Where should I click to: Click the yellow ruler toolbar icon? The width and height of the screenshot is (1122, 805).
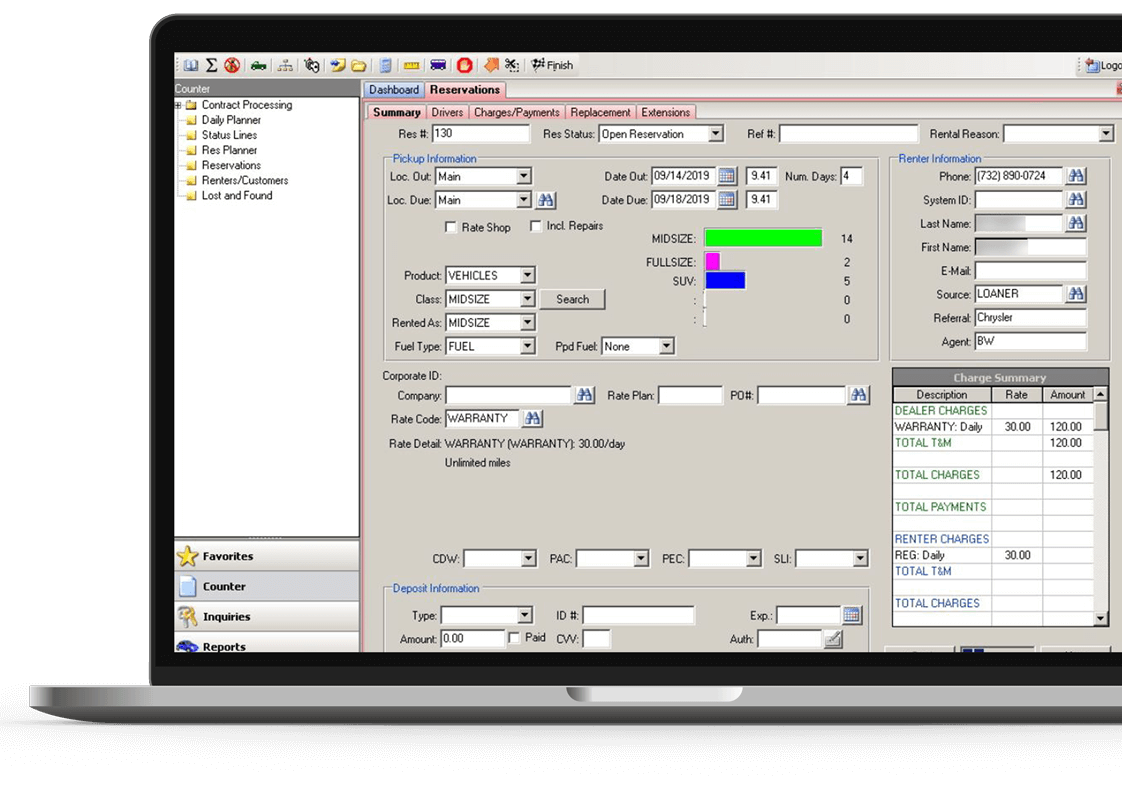[x=411, y=66]
